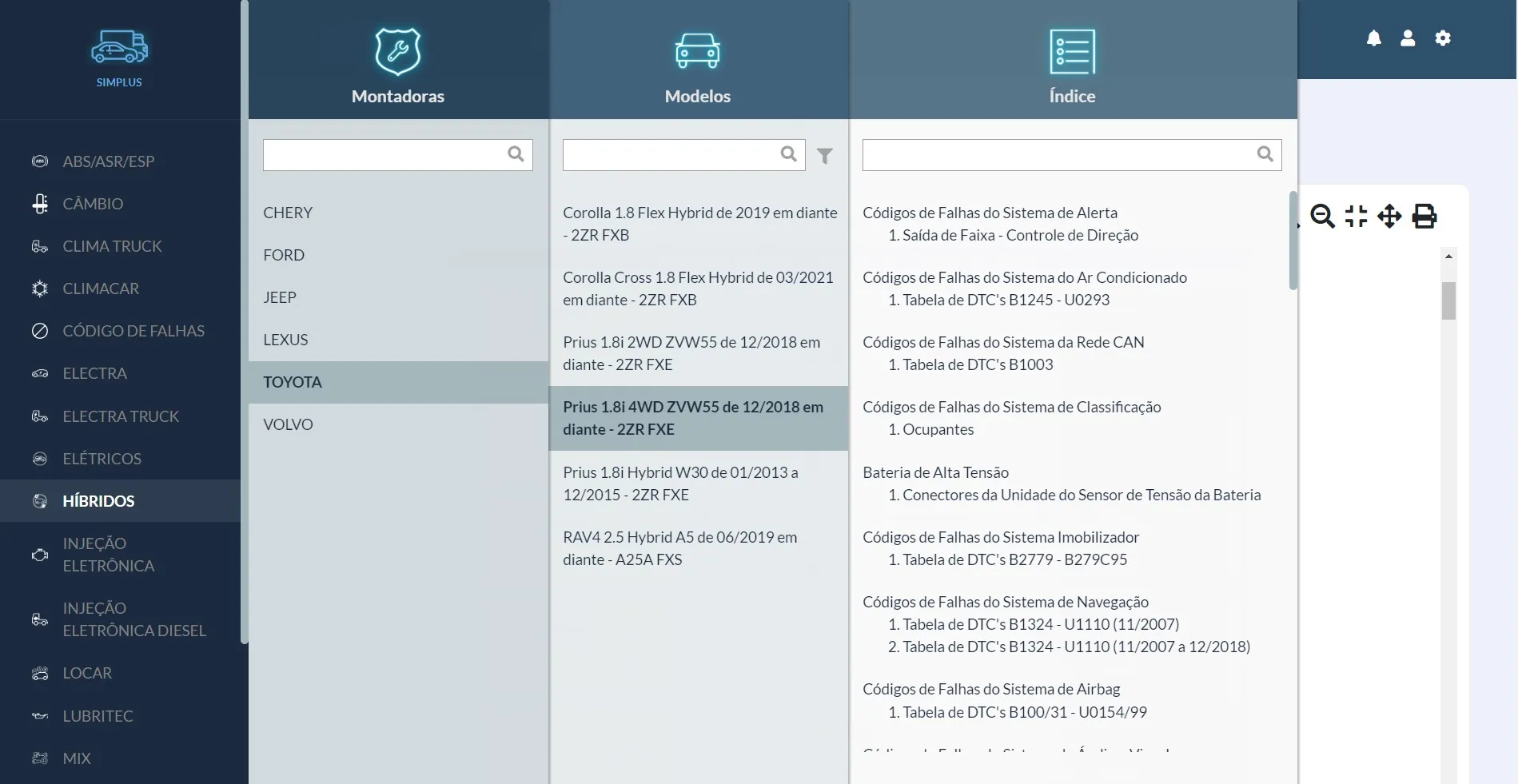1518x784 pixels.
Task: Open the models filter funnel icon
Action: [824, 155]
